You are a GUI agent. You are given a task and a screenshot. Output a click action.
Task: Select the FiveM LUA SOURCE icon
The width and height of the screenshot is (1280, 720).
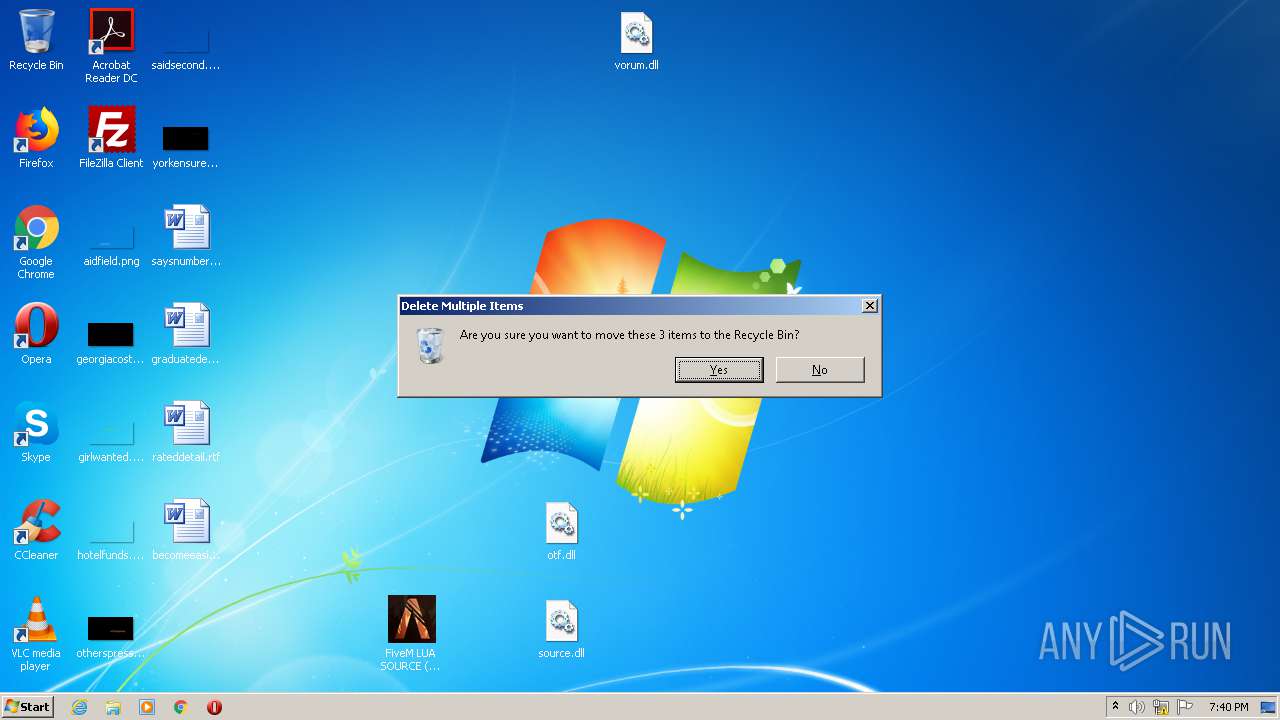tap(411, 634)
